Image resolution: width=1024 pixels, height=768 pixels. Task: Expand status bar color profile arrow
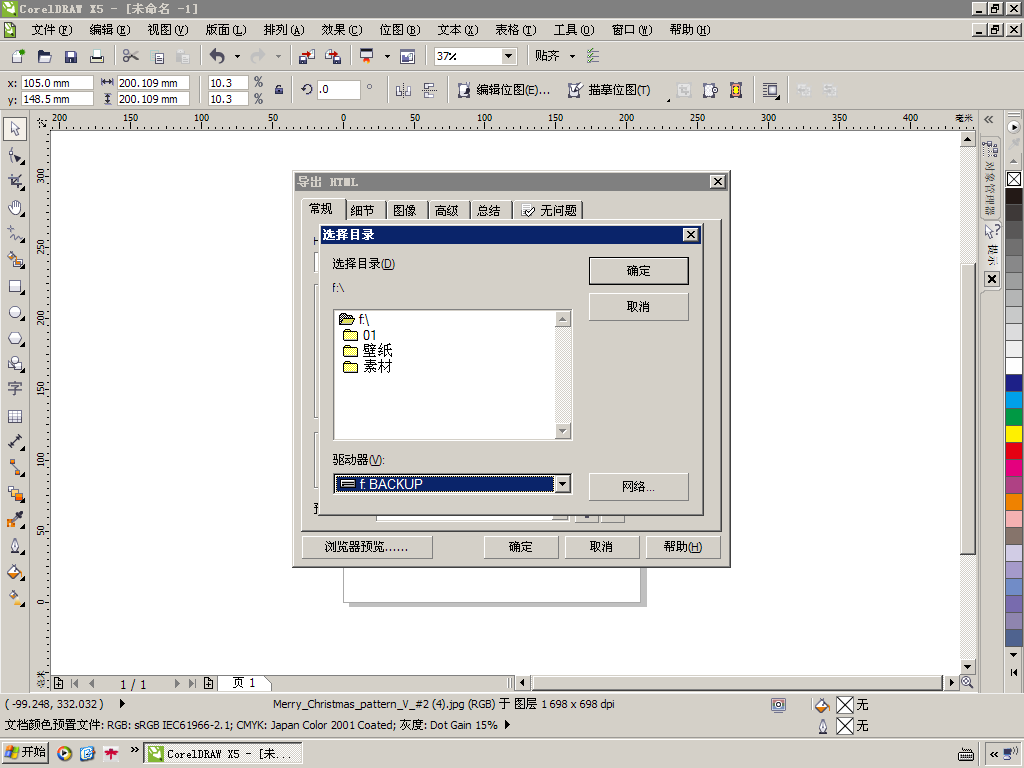pos(507,725)
